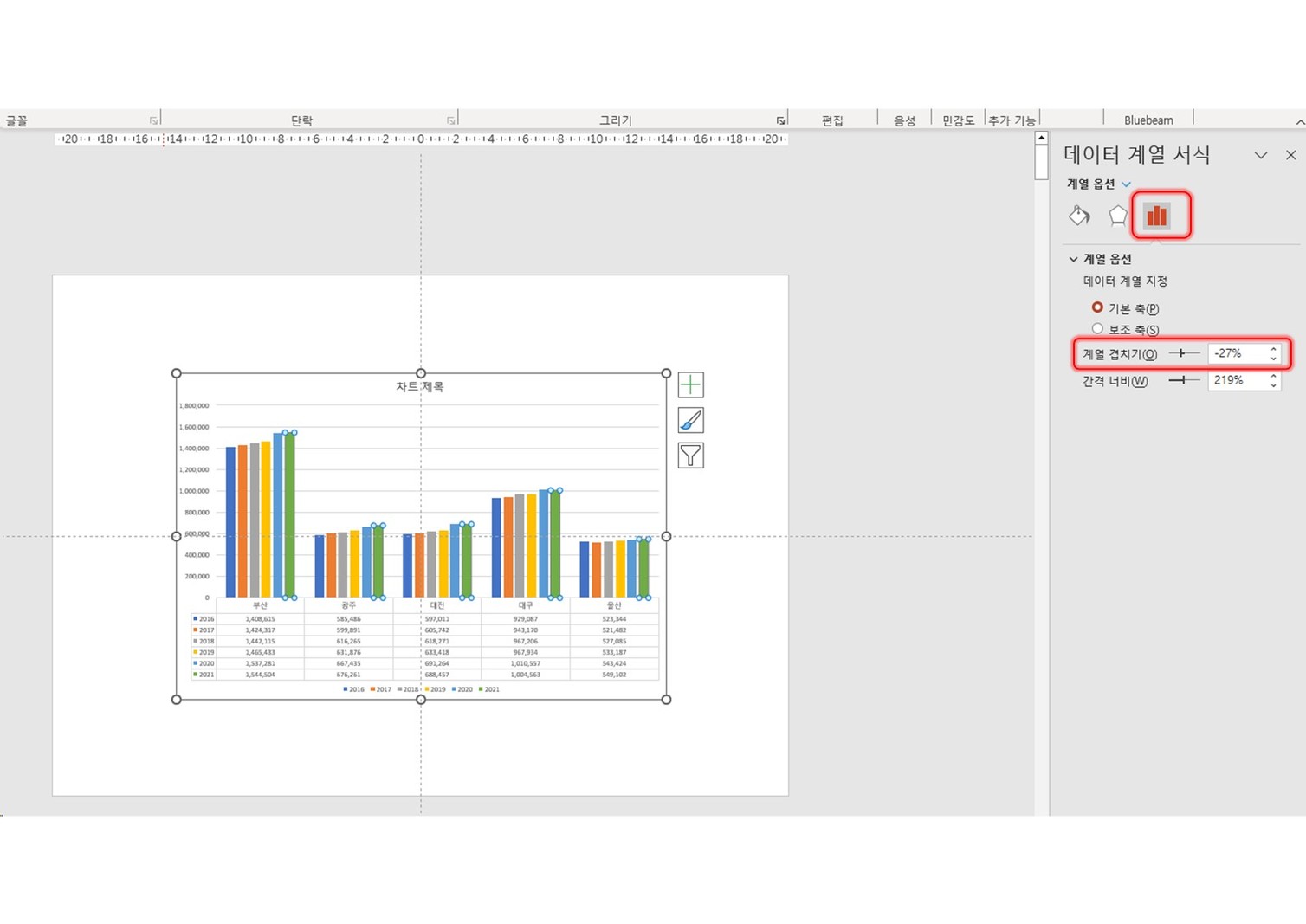This screenshot has width=1306, height=924.
Task: Open the 단락 group dialog launcher
Action: tap(450, 120)
